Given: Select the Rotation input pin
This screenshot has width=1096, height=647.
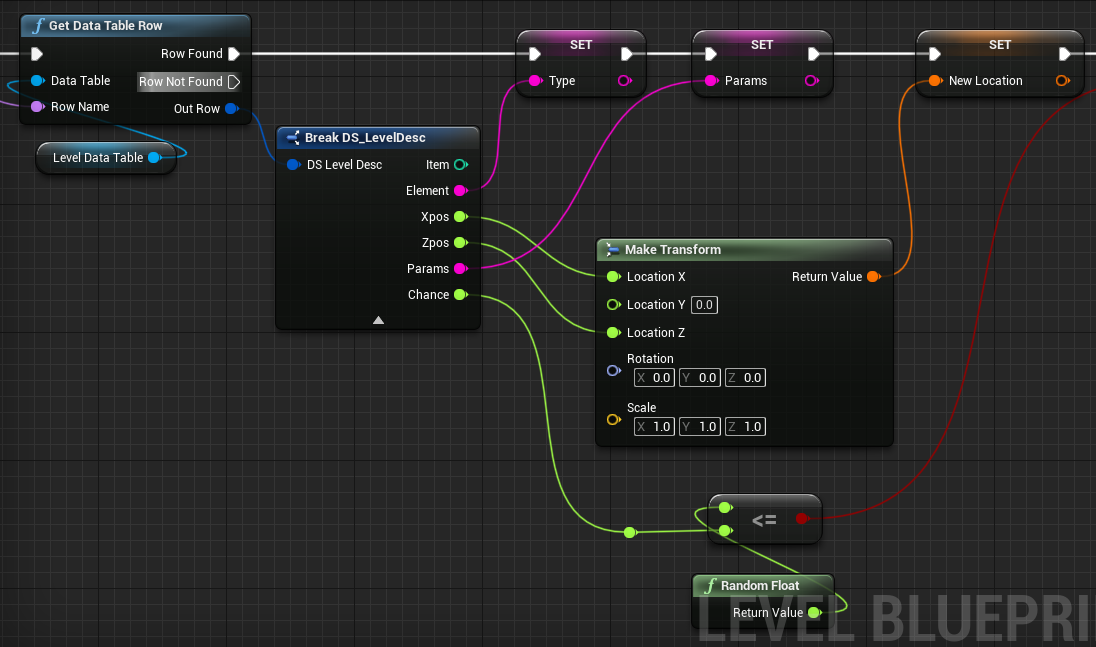Looking at the screenshot, I should 614,370.
